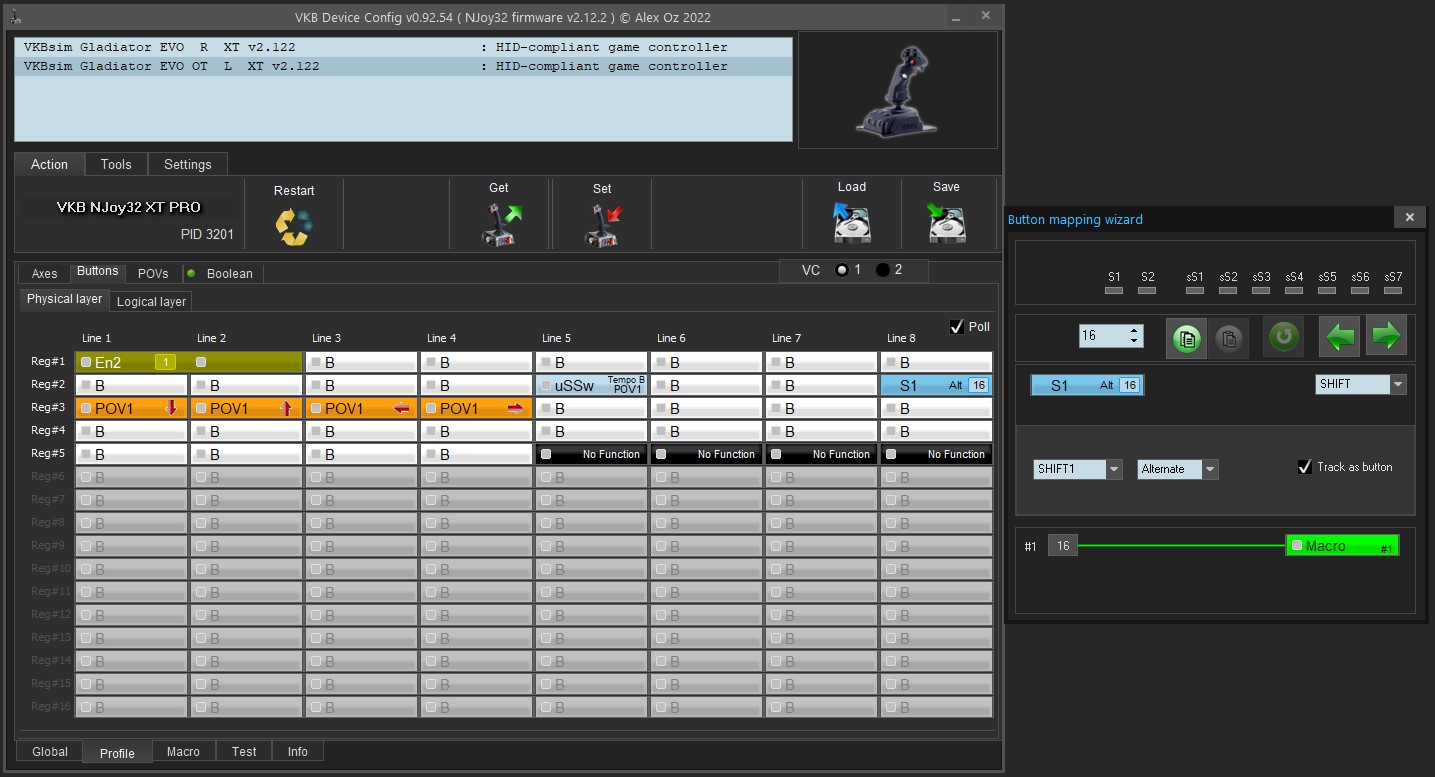Click the sS4 subshift indicator
1435x777 pixels.
(x=1294, y=290)
